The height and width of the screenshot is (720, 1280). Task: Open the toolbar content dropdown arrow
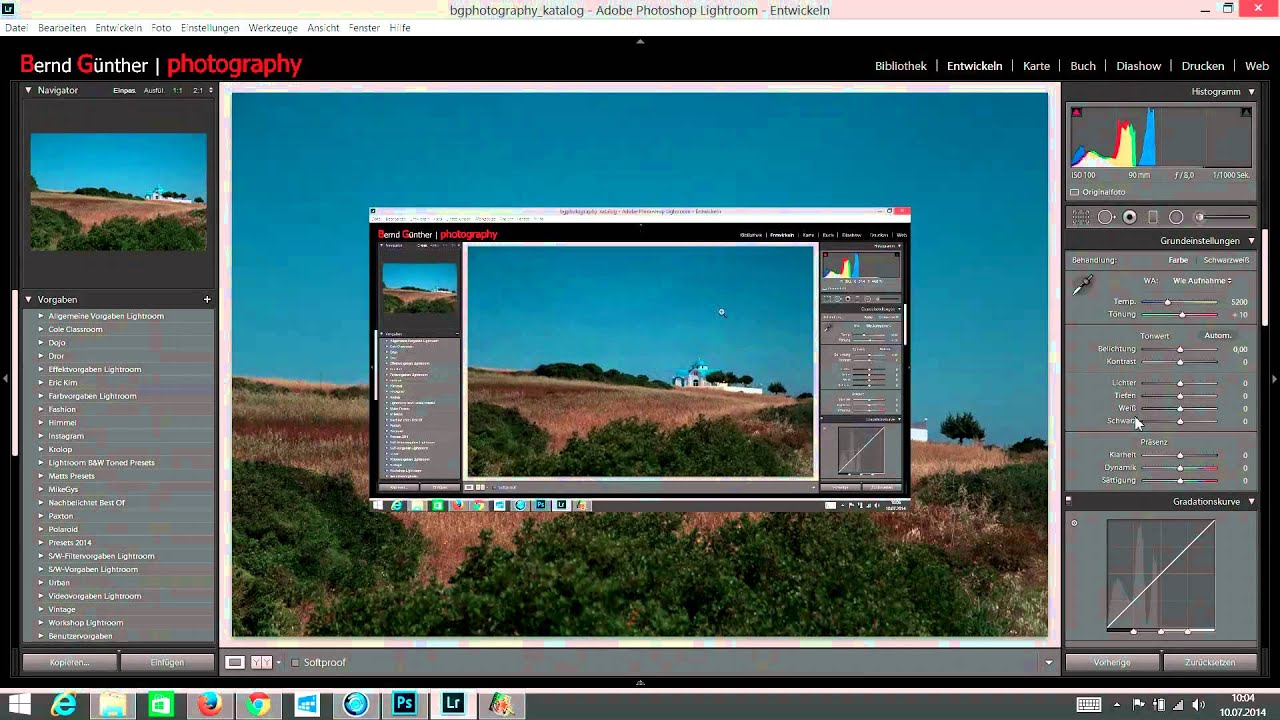1049,662
